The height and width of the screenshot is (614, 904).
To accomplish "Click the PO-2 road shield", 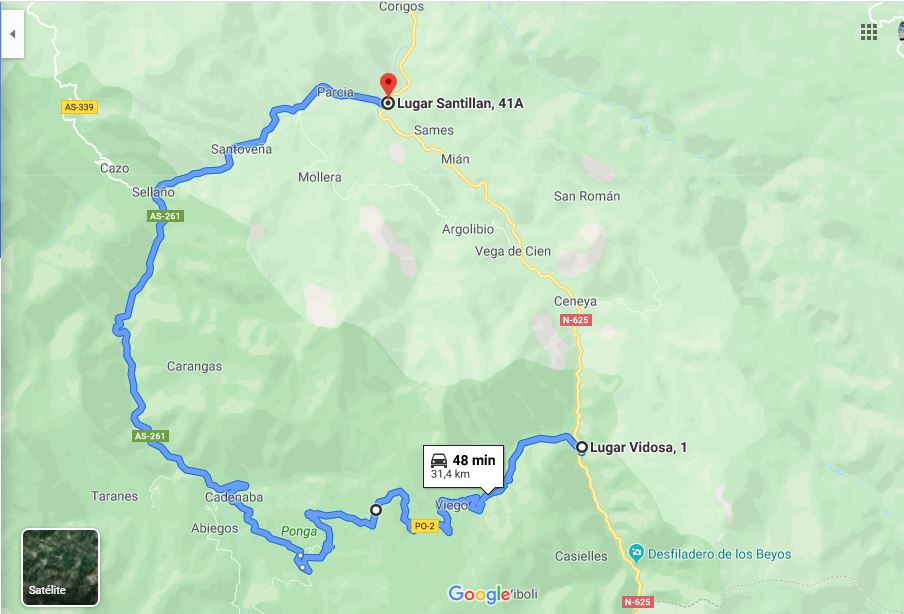I will click(x=424, y=526).
